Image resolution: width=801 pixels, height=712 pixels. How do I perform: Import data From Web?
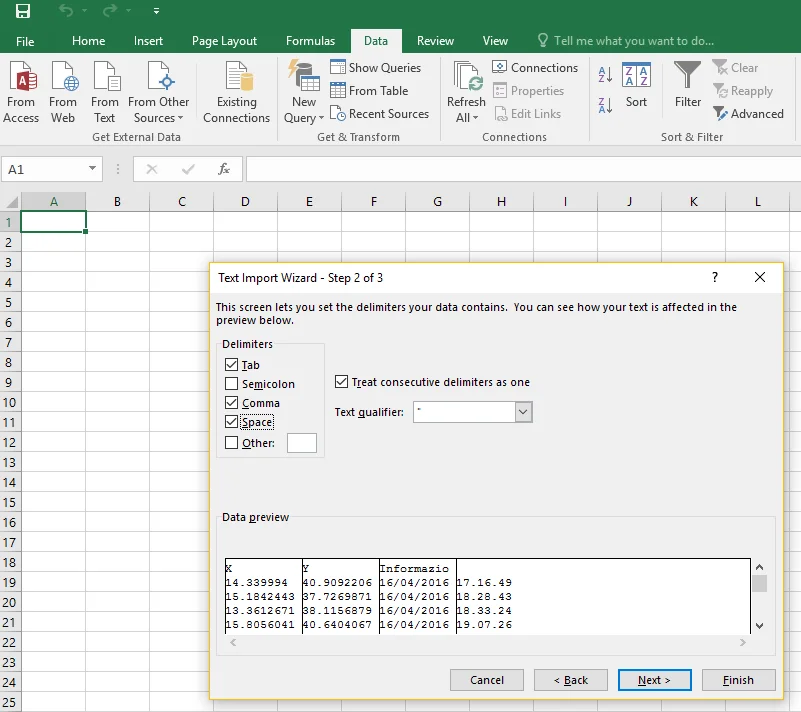click(x=63, y=92)
